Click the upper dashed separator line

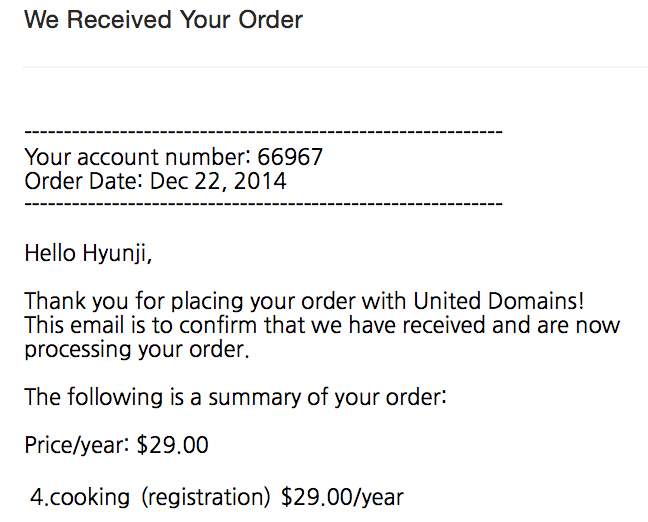click(x=264, y=132)
